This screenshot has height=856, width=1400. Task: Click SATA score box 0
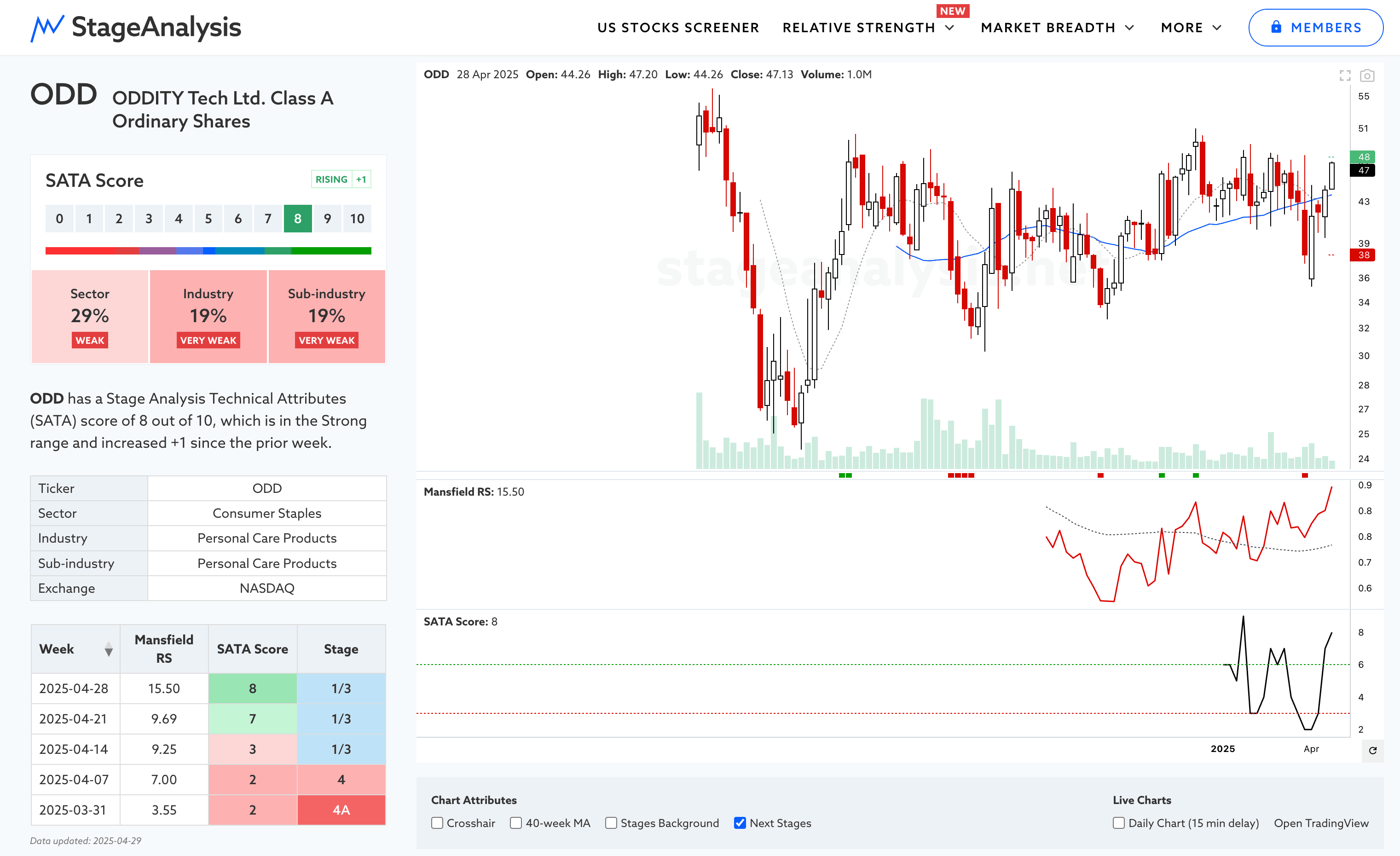pos(60,219)
